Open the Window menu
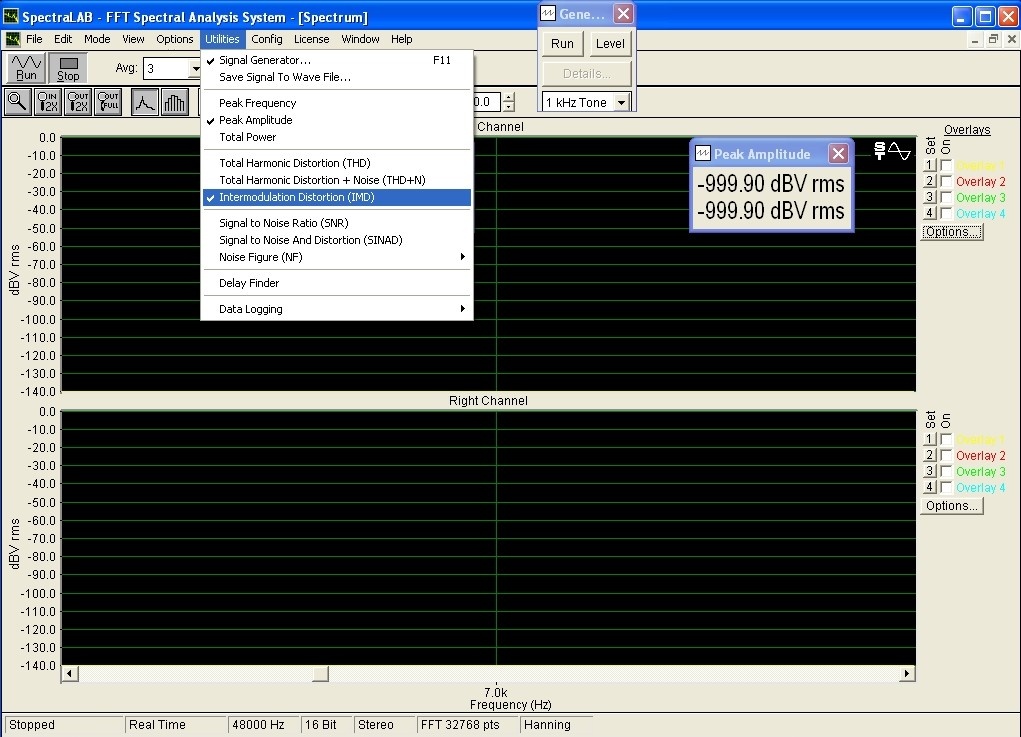Screen dimensions: 1021x737 point(360,39)
